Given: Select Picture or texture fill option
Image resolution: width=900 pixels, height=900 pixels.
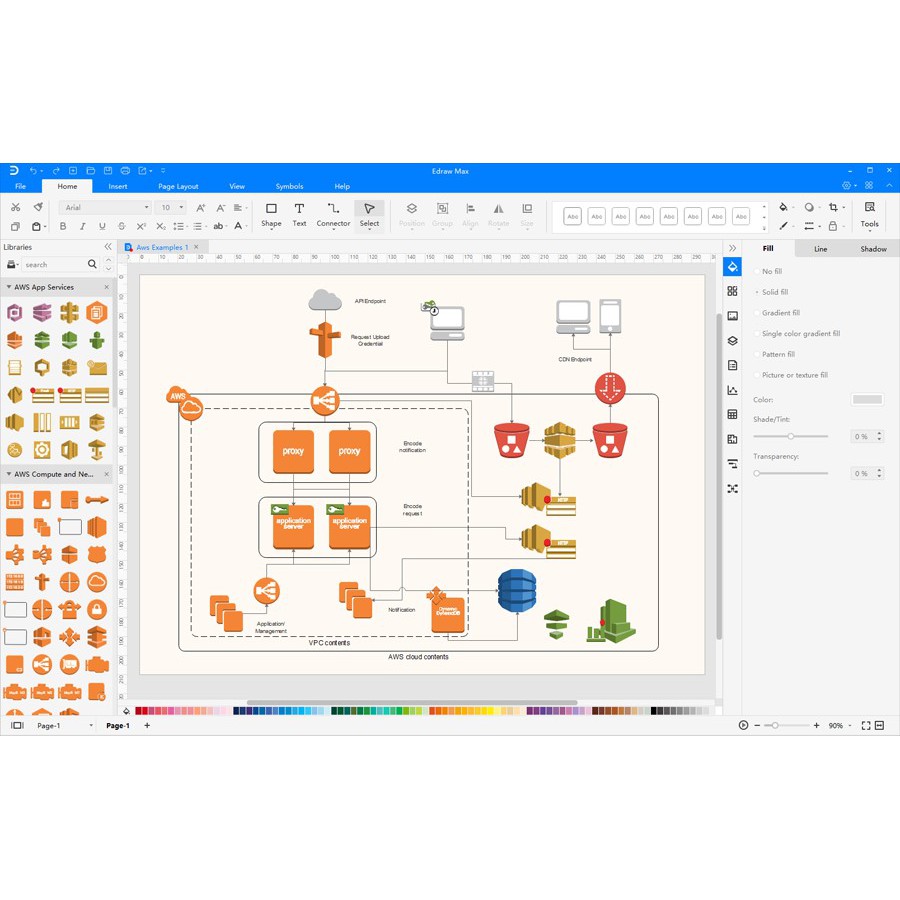Looking at the screenshot, I should click(x=792, y=375).
